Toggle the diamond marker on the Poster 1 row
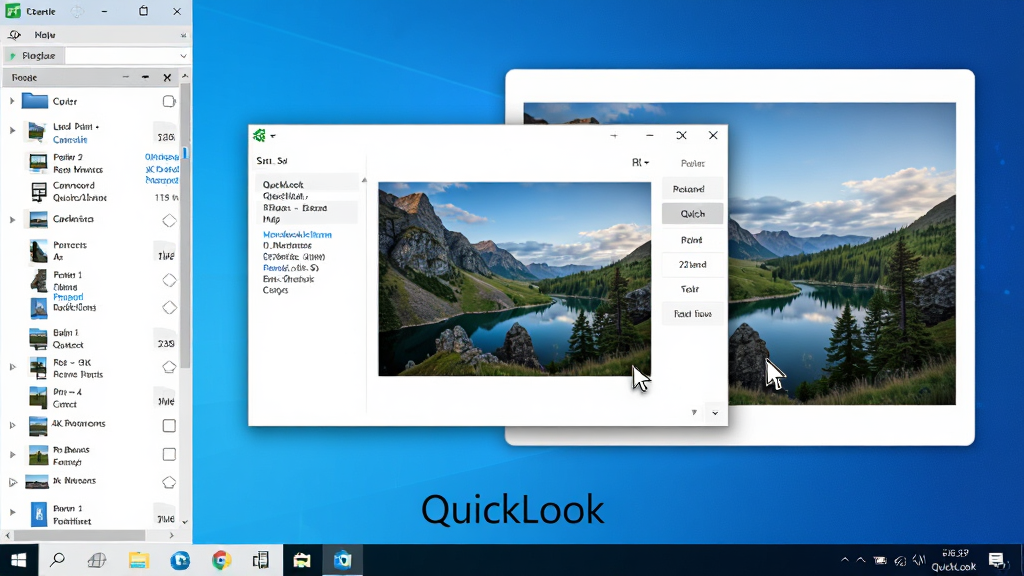The image size is (1024, 576). pos(169,280)
